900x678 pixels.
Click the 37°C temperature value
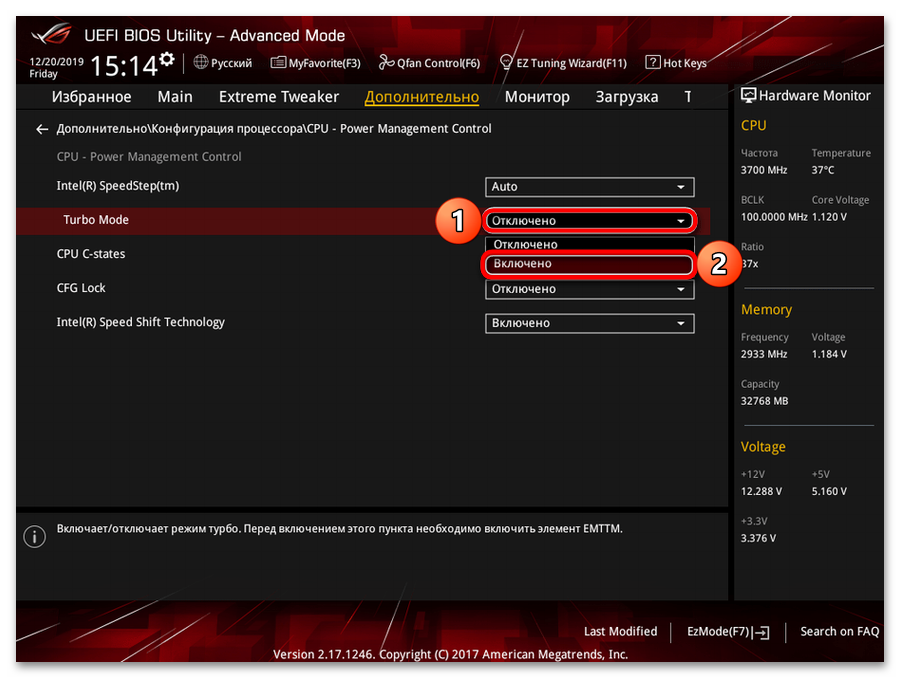click(x=823, y=170)
